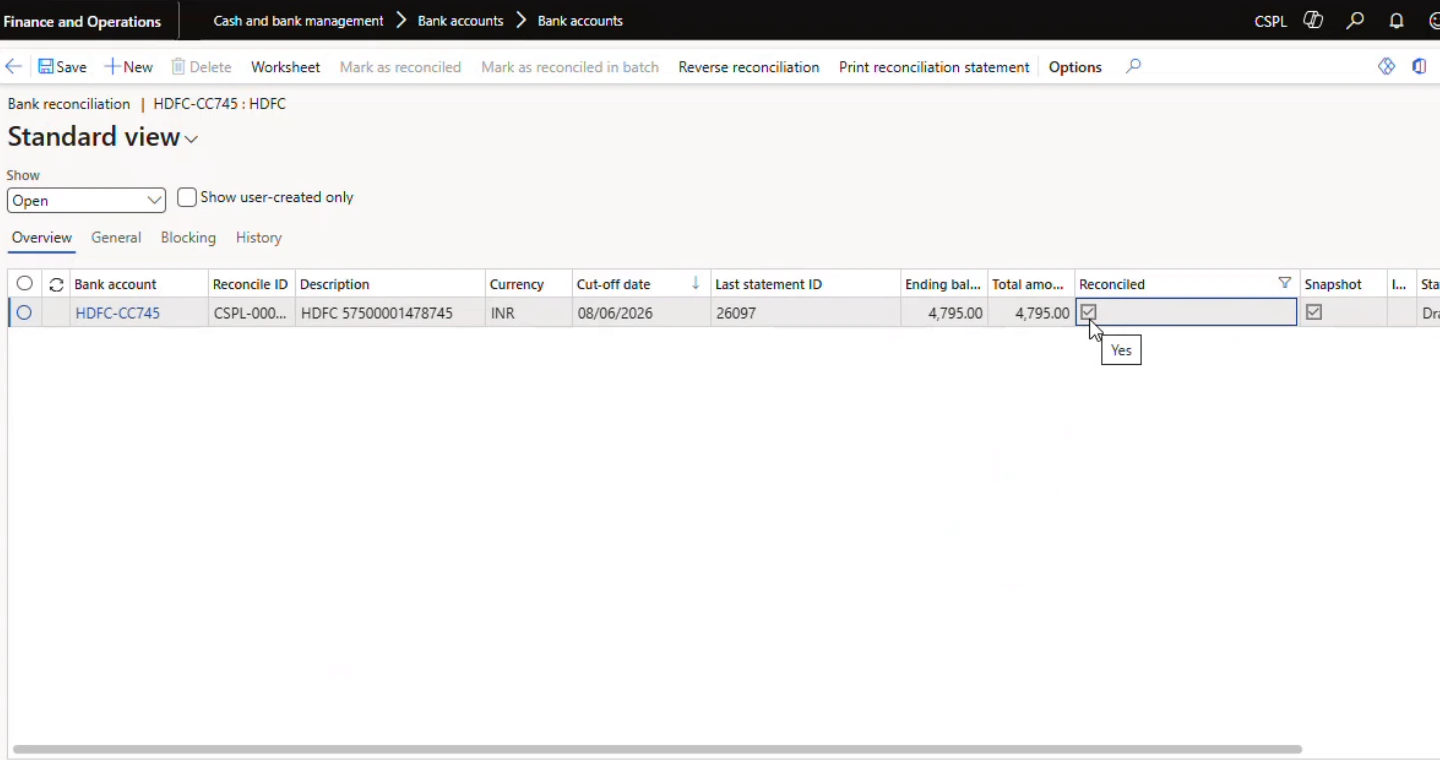This screenshot has height=760, width=1440.
Task: Switch to the History tab
Action: click(x=259, y=238)
